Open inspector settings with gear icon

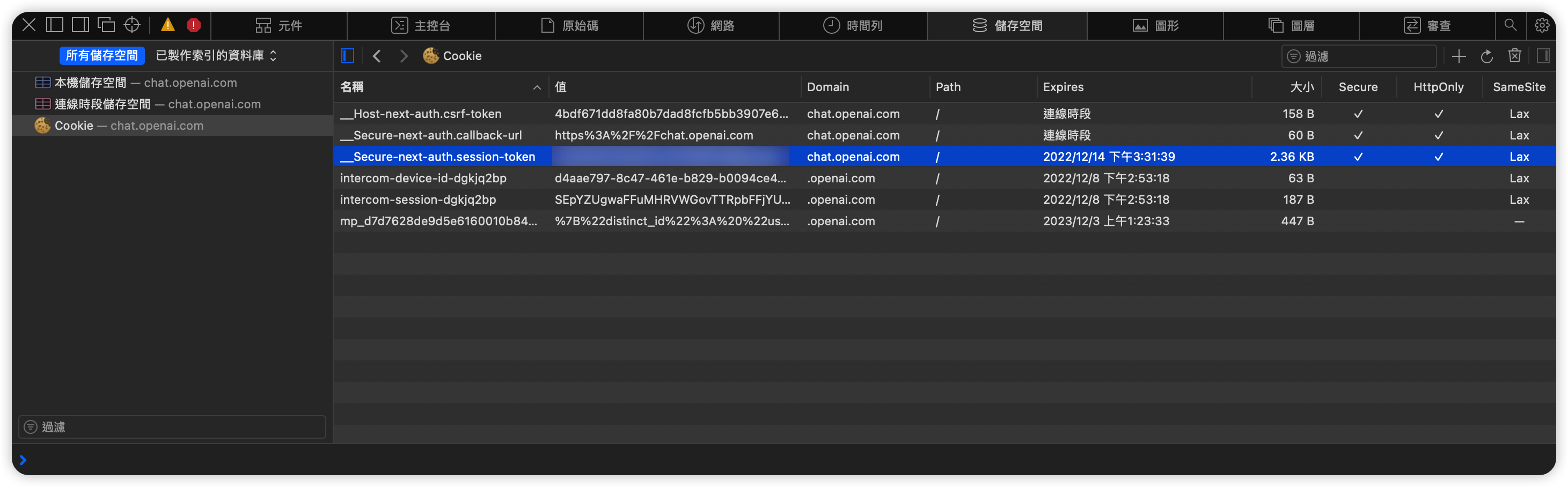(1542, 25)
